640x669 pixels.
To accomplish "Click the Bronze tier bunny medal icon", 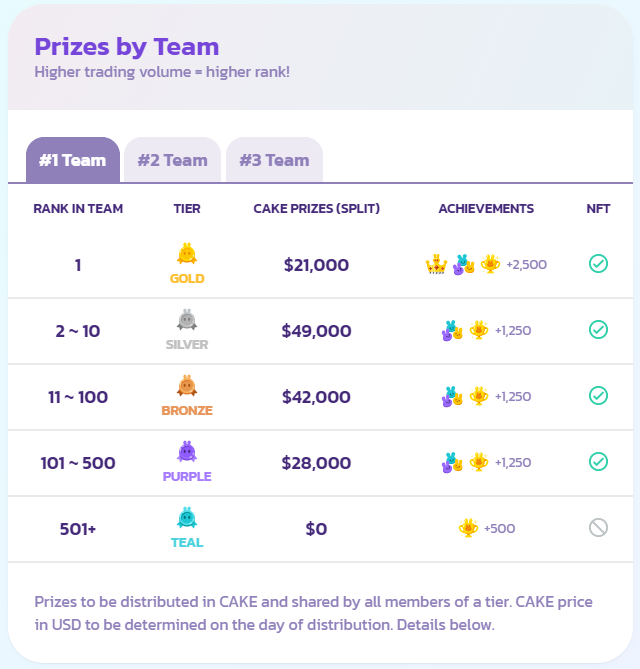I will pos(187,386).
